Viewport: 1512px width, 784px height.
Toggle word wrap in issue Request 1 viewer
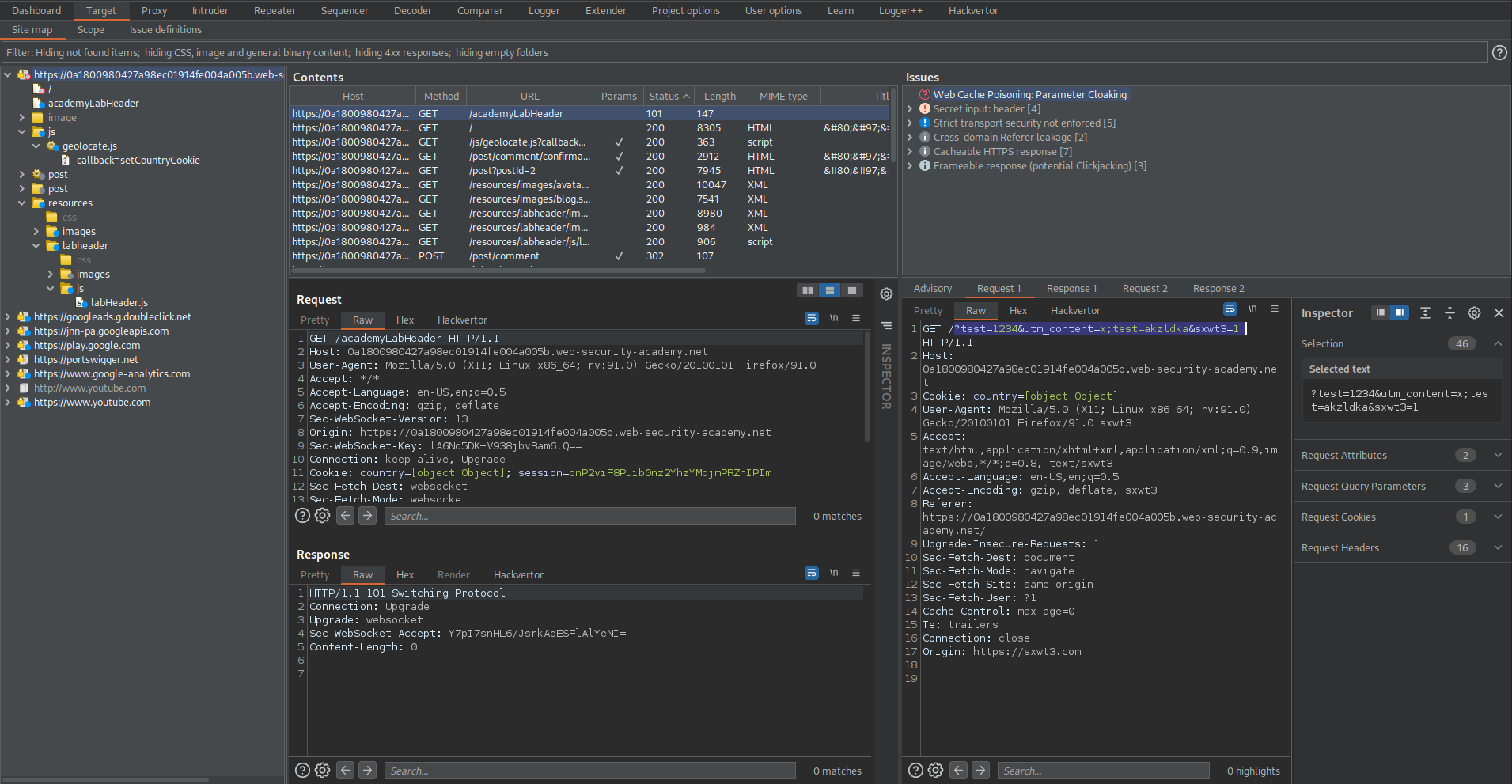coord(1230,309)
